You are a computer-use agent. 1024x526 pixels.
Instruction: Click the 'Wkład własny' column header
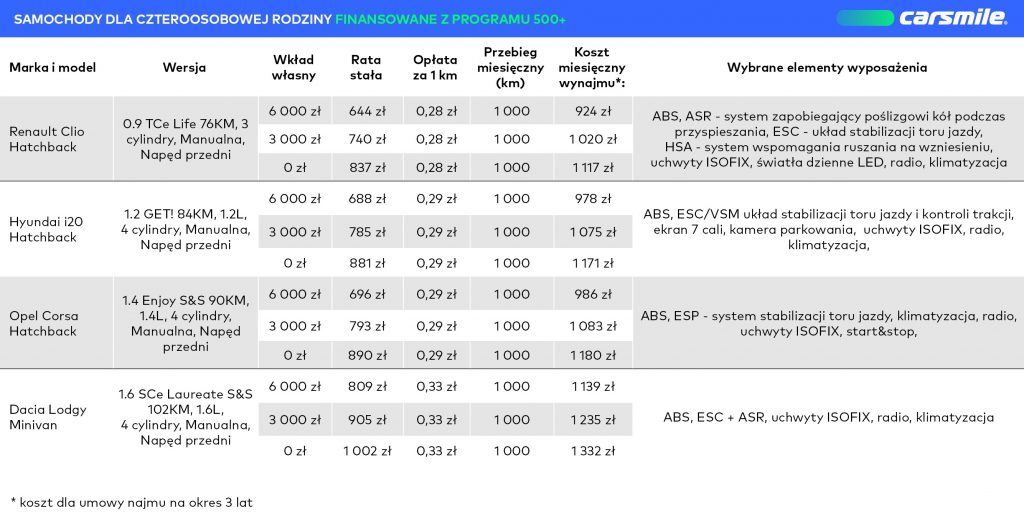[x=293, y=68]
